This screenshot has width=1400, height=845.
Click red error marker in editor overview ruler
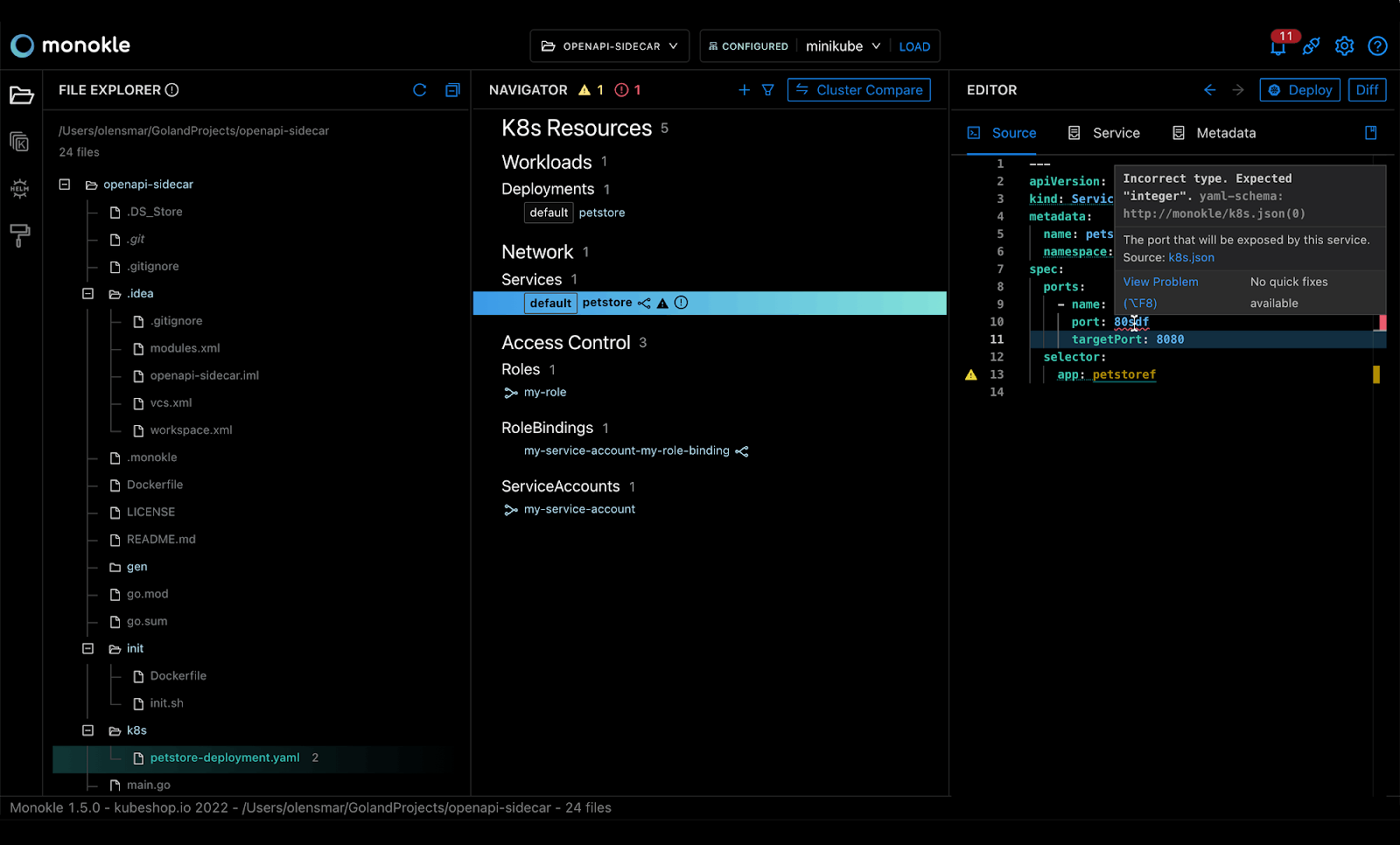[x=1382, y=323]
